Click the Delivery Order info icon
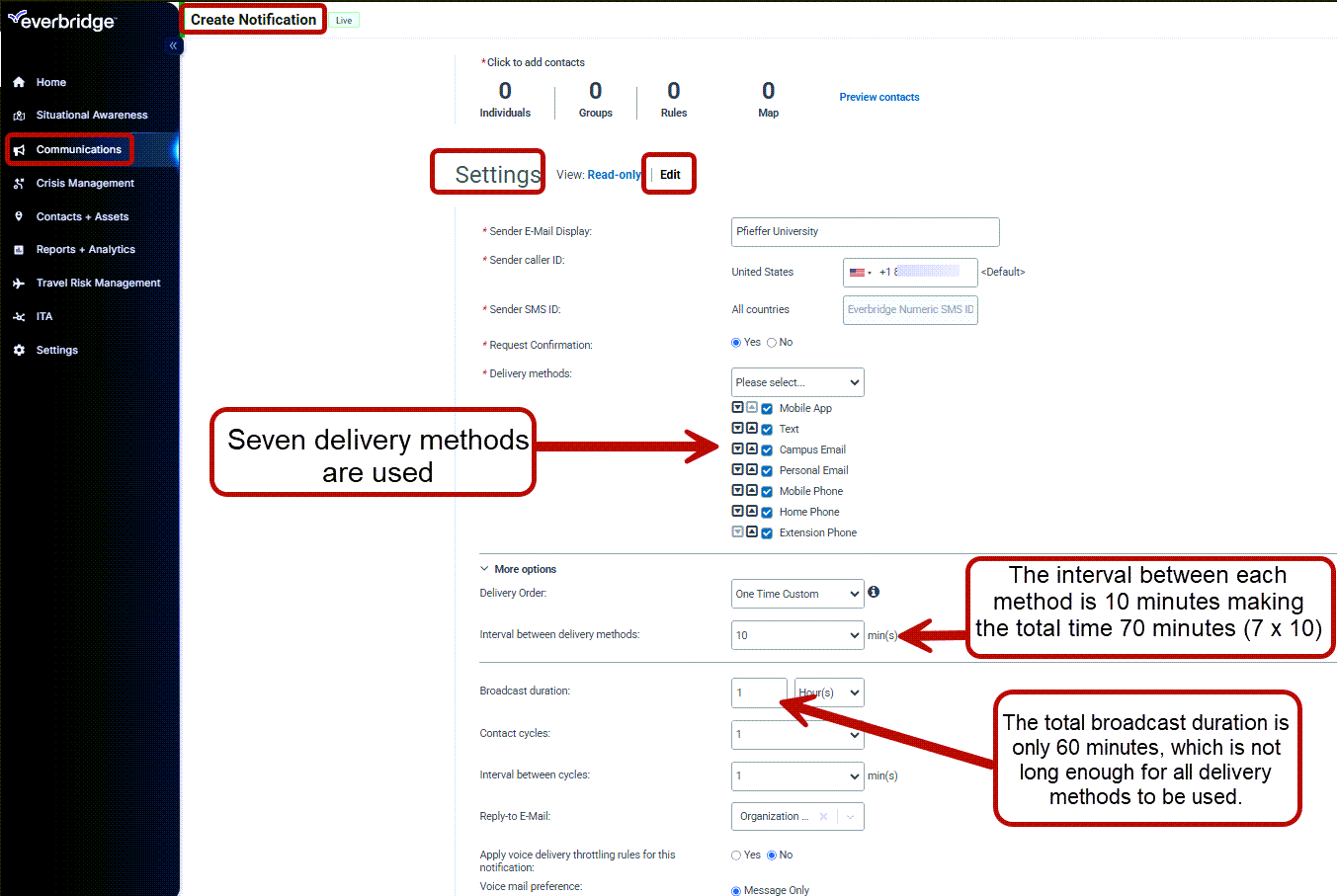The width and height of the screenshot is (1337, 896). (874, 592)
